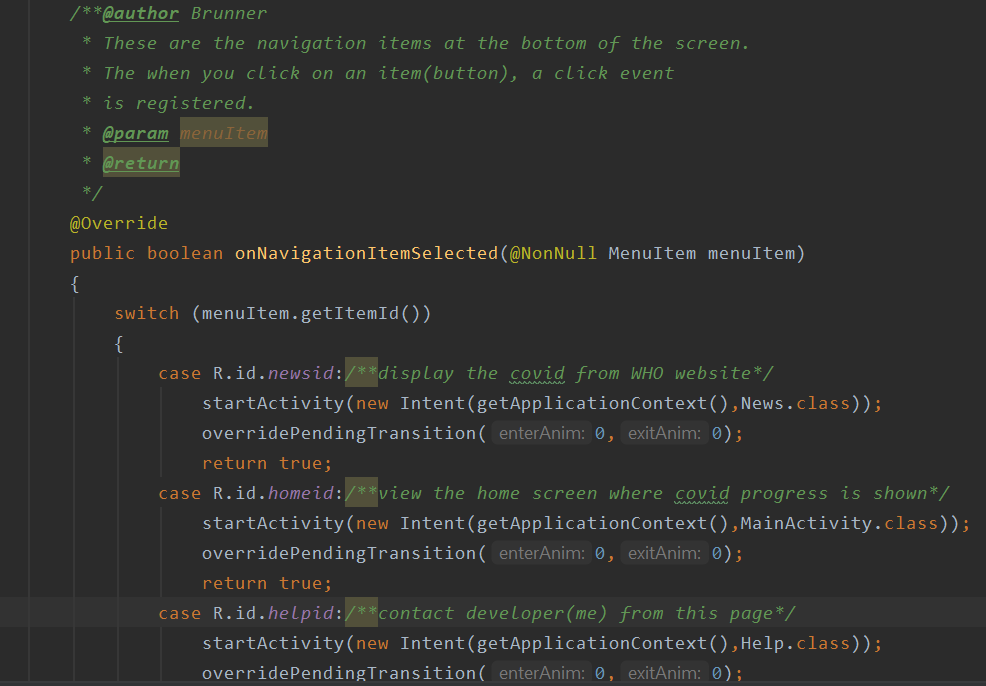This screenshot has width=986, height=686.
Task: Click the word WHO in the comment
Action: coord(647,373)
